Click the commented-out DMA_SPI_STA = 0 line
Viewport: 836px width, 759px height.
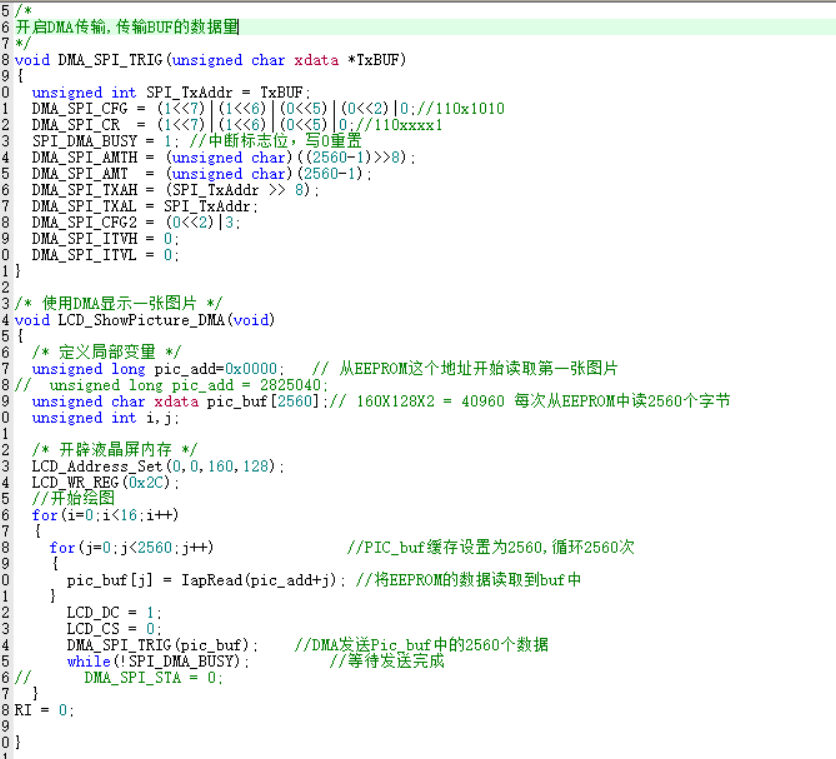119,677
